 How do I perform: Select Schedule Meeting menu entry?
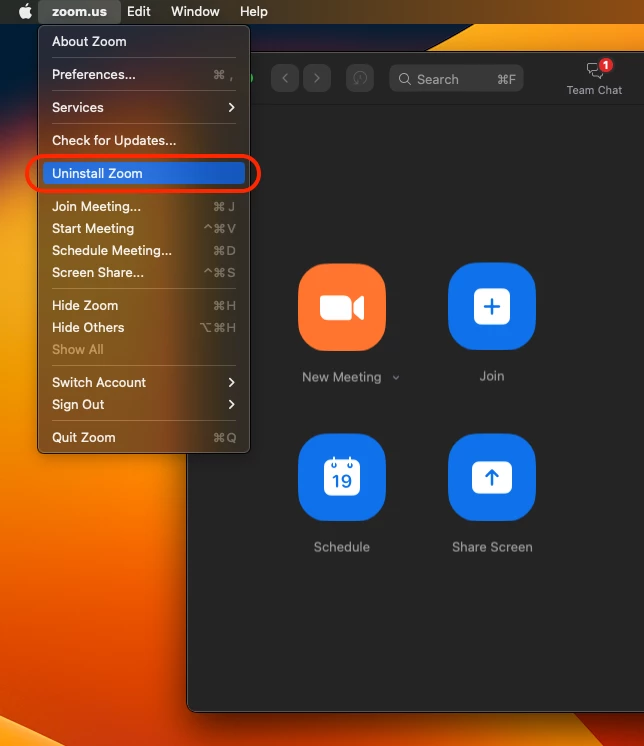pyautogui.click(x=144, y=250)
